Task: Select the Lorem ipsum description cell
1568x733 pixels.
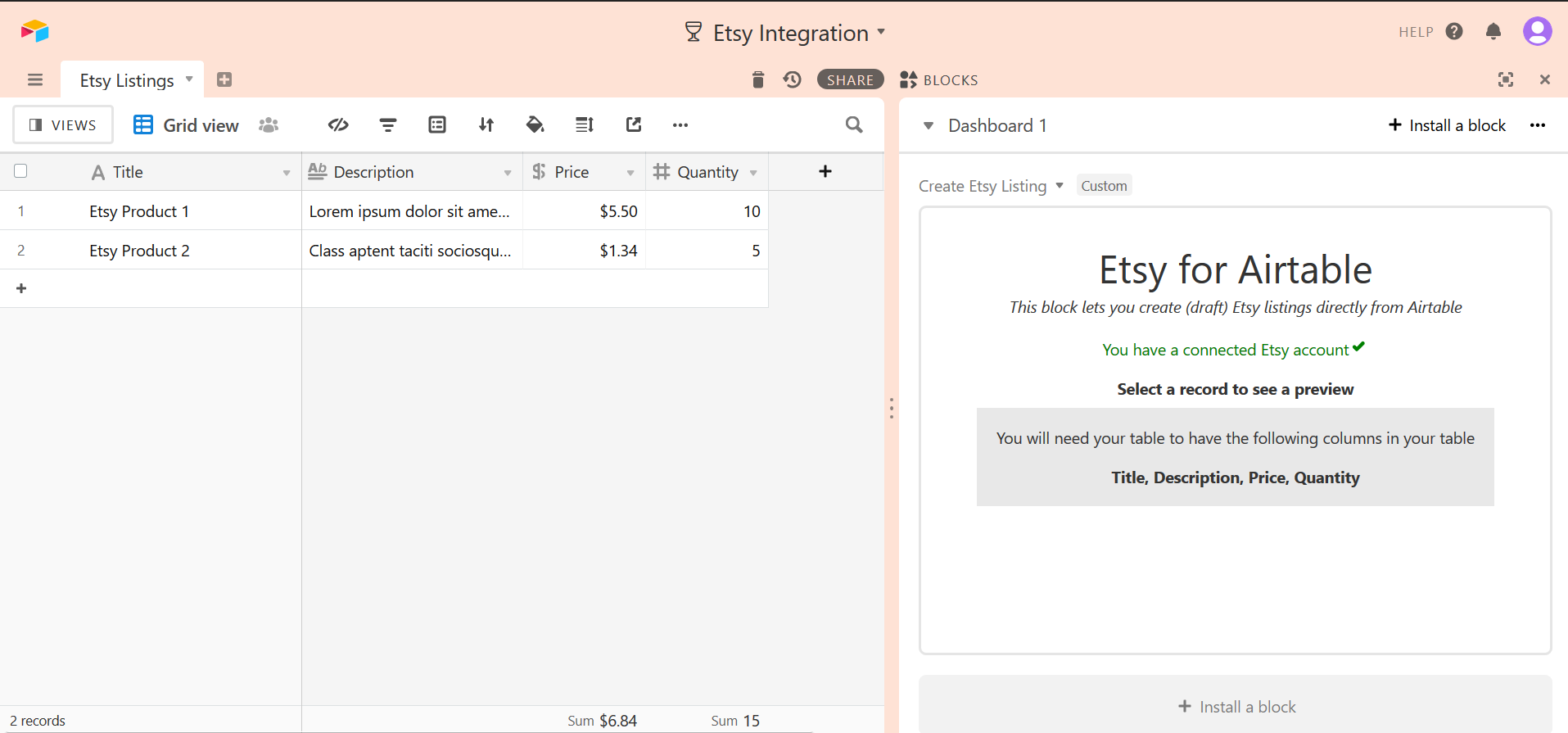Action: click(413, 211)
